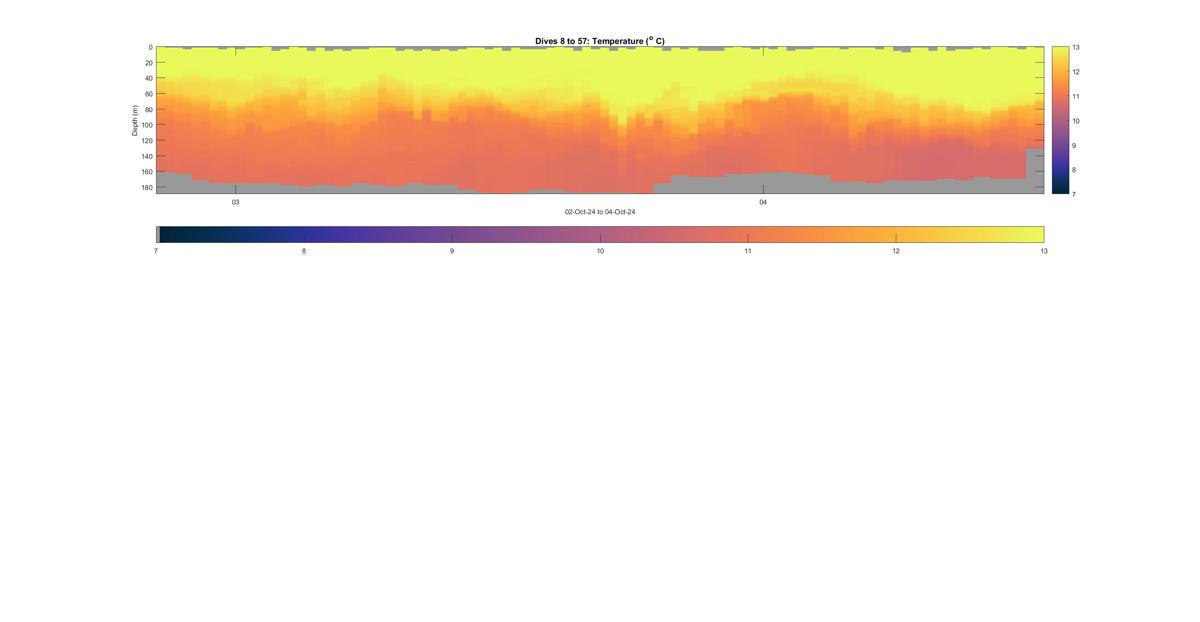Screen dimensions: 1200x622
Task: Click the depth tick label '100'
Action: pos(146,125)
